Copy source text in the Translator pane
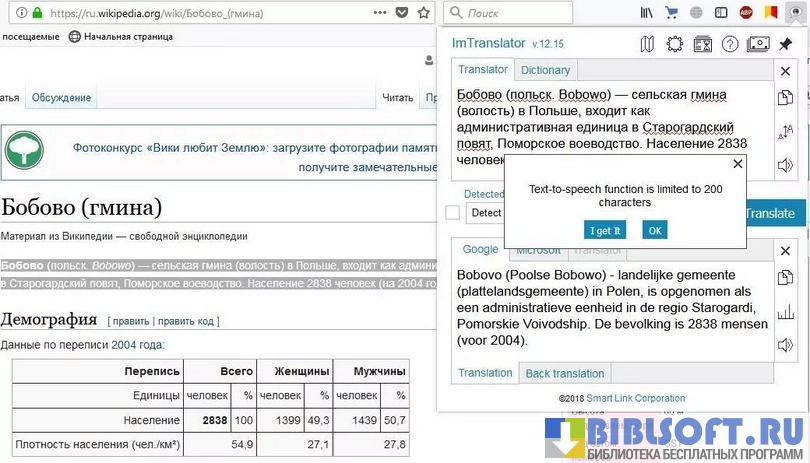The image size is (810, 463). [x=786, y=98]
